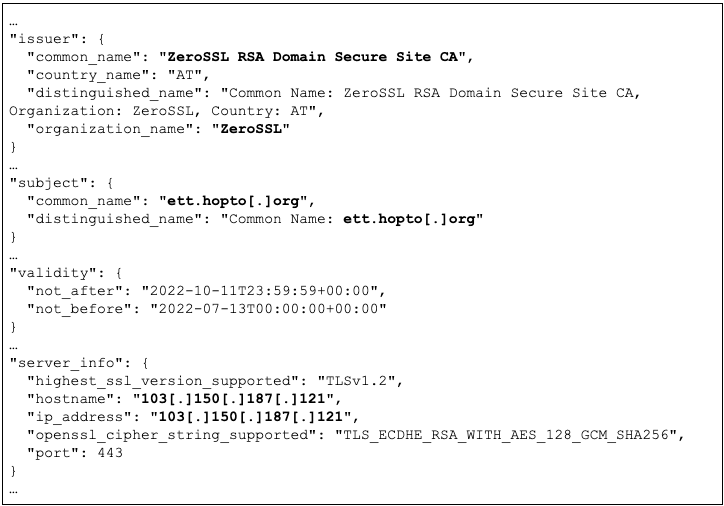Click the "subject" key

click(46, 182)
